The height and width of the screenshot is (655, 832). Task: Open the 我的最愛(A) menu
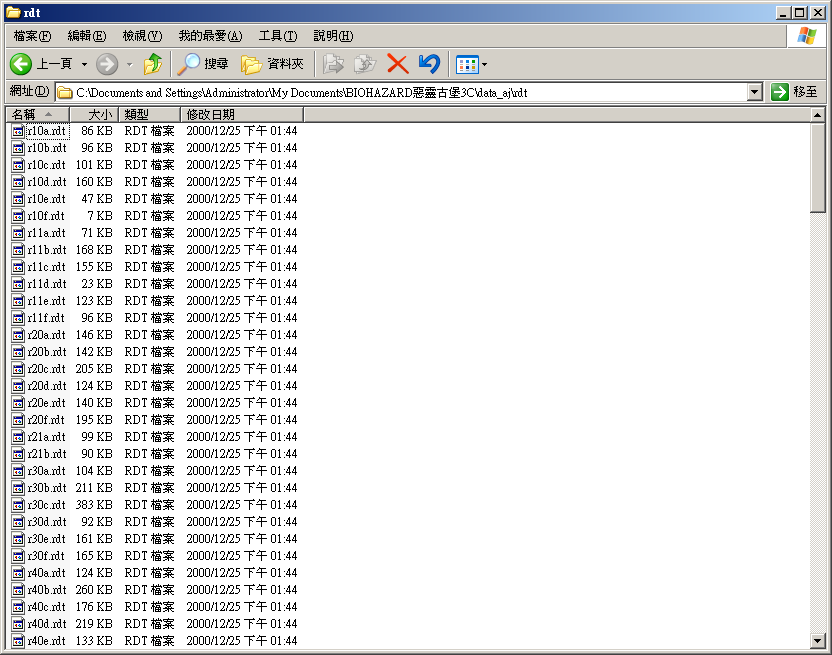pyautogui.click(x=211, y=36)
